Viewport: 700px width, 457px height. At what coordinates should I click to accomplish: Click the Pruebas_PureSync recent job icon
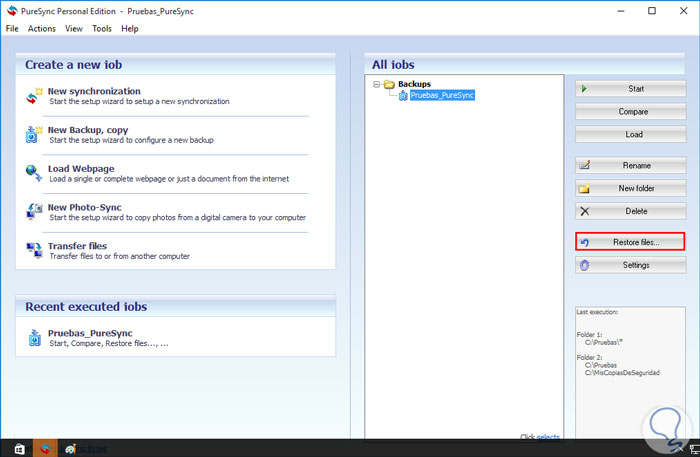pyautogui.click(x=34, y=338)
